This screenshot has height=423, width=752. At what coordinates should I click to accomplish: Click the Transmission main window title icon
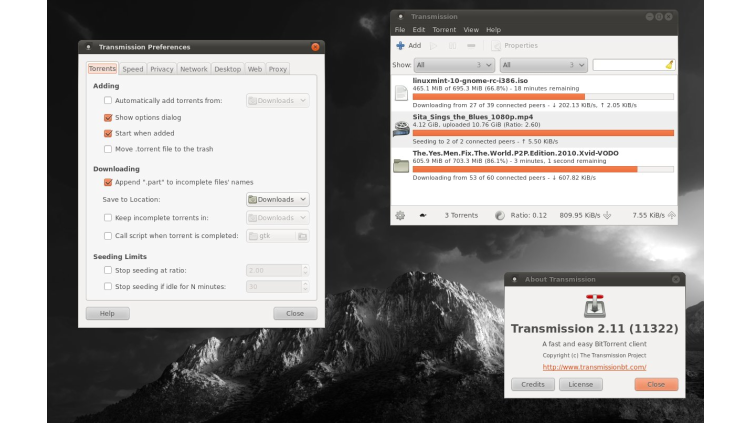tap(400, 16)
